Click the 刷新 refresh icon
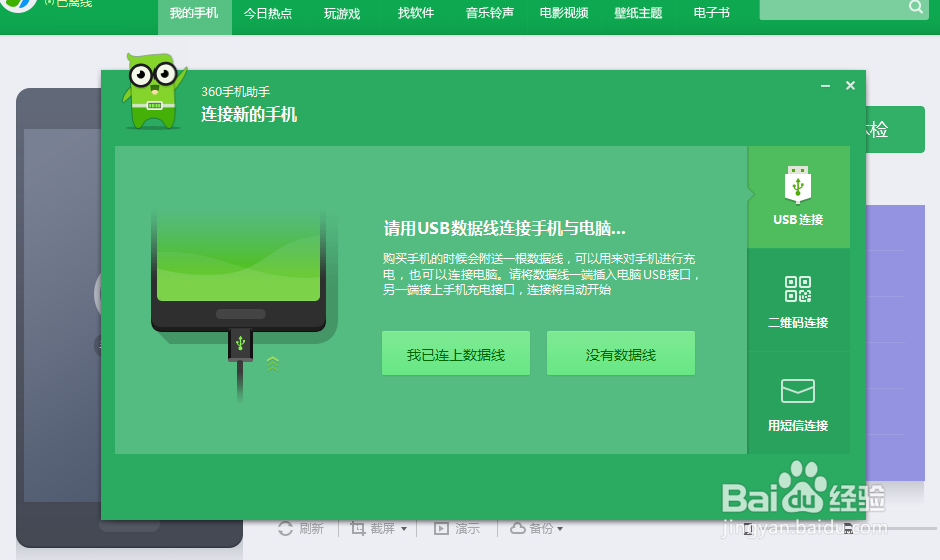Screen dimensions: 940x560 tap(285, 528)
